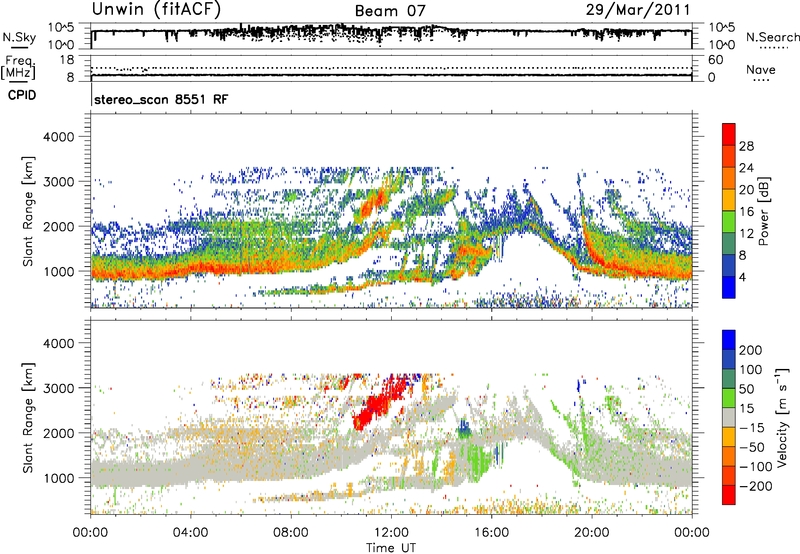Click the '16' power colorbar tick

(x=746, y=212)
